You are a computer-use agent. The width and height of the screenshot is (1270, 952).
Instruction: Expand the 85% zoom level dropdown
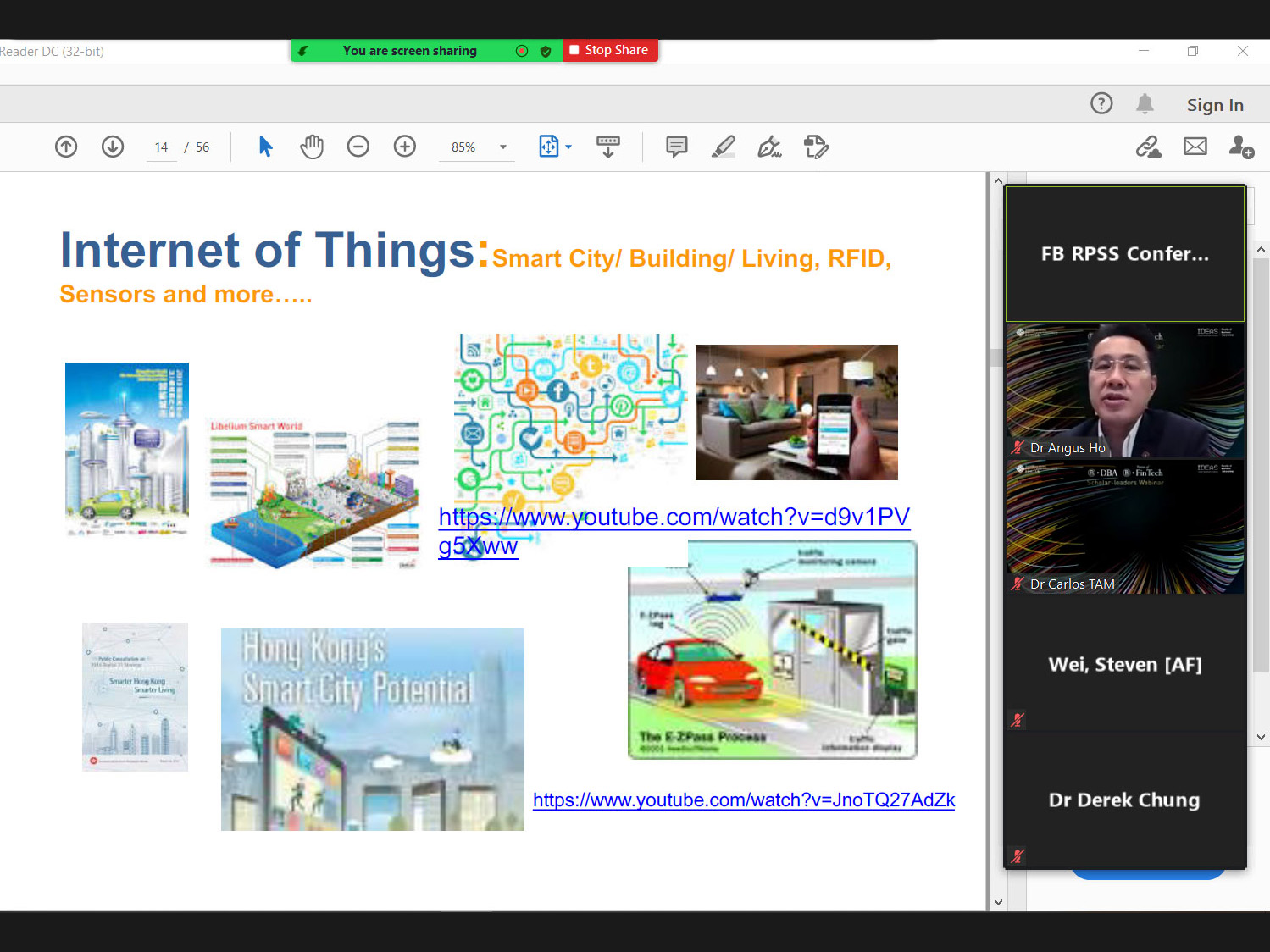click(503, 147)
